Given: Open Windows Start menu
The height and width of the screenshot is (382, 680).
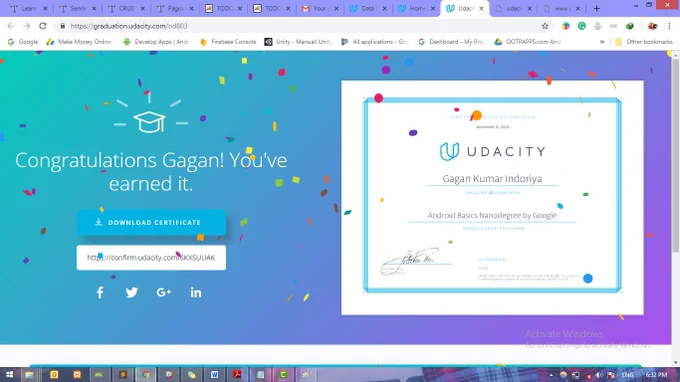Looking at the screenshot, I should 9,375.
